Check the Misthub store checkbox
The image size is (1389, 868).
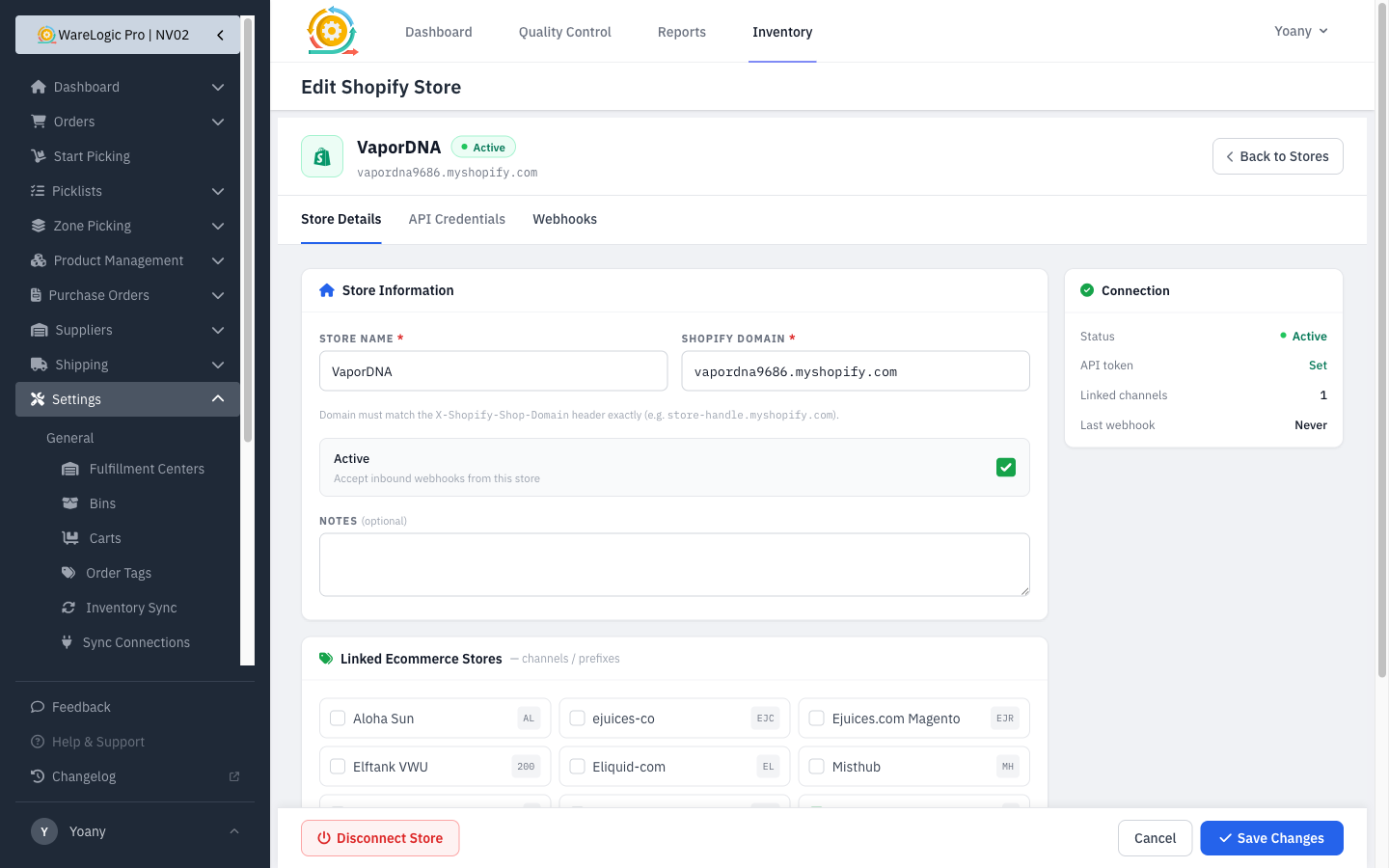[x=817, y=767]
